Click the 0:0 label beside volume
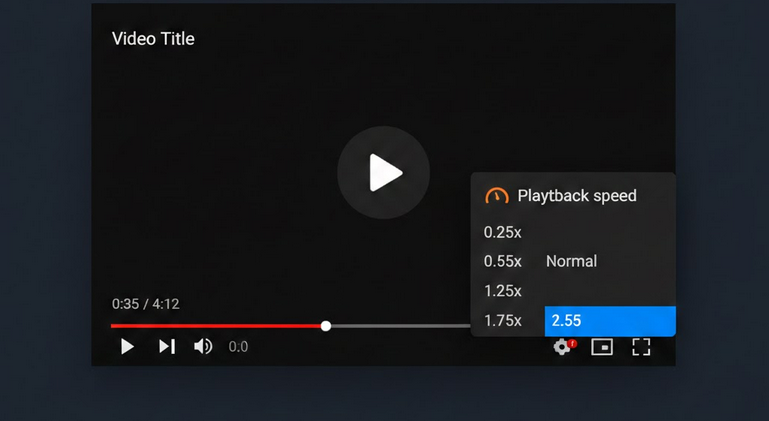This screenshot has height=421, width=769. click(238, 346)
